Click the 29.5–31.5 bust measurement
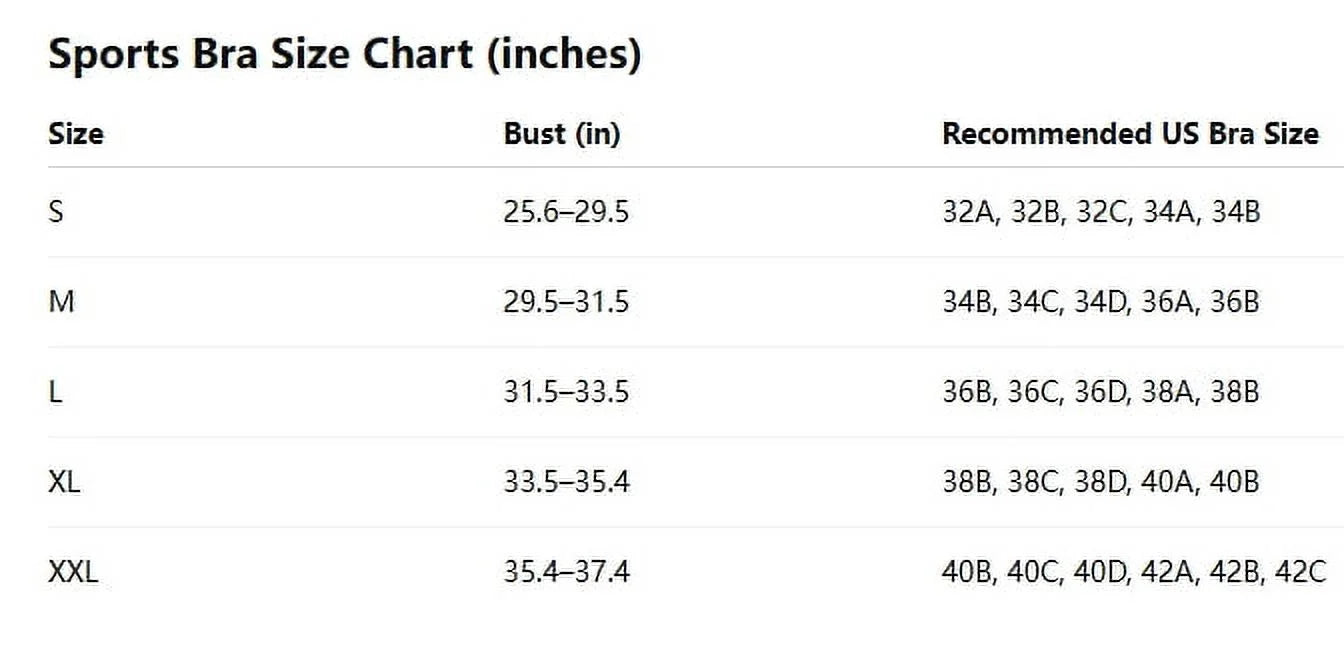 566,302
